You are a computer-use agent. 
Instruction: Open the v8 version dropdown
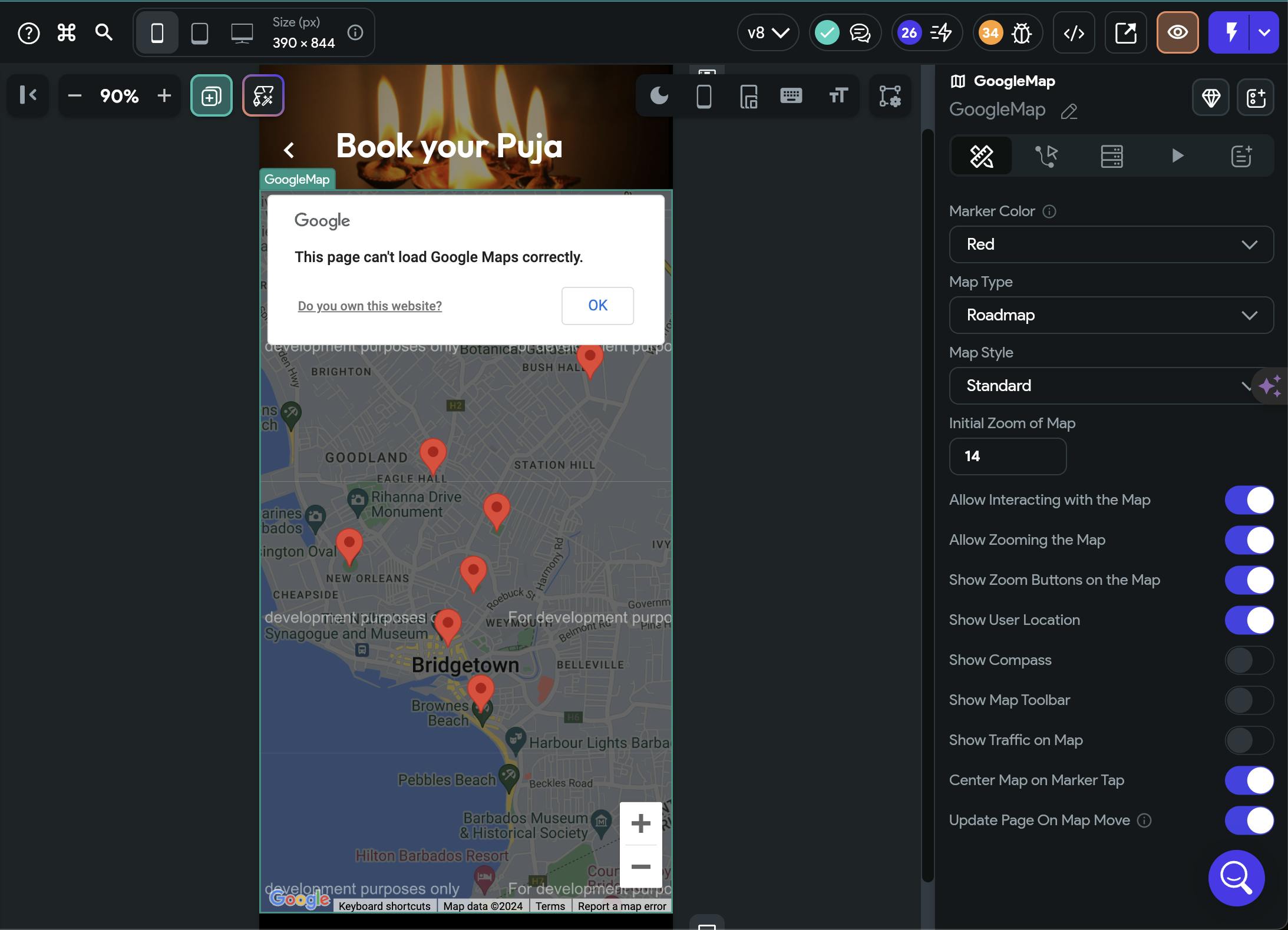click(x=768, y=33)
